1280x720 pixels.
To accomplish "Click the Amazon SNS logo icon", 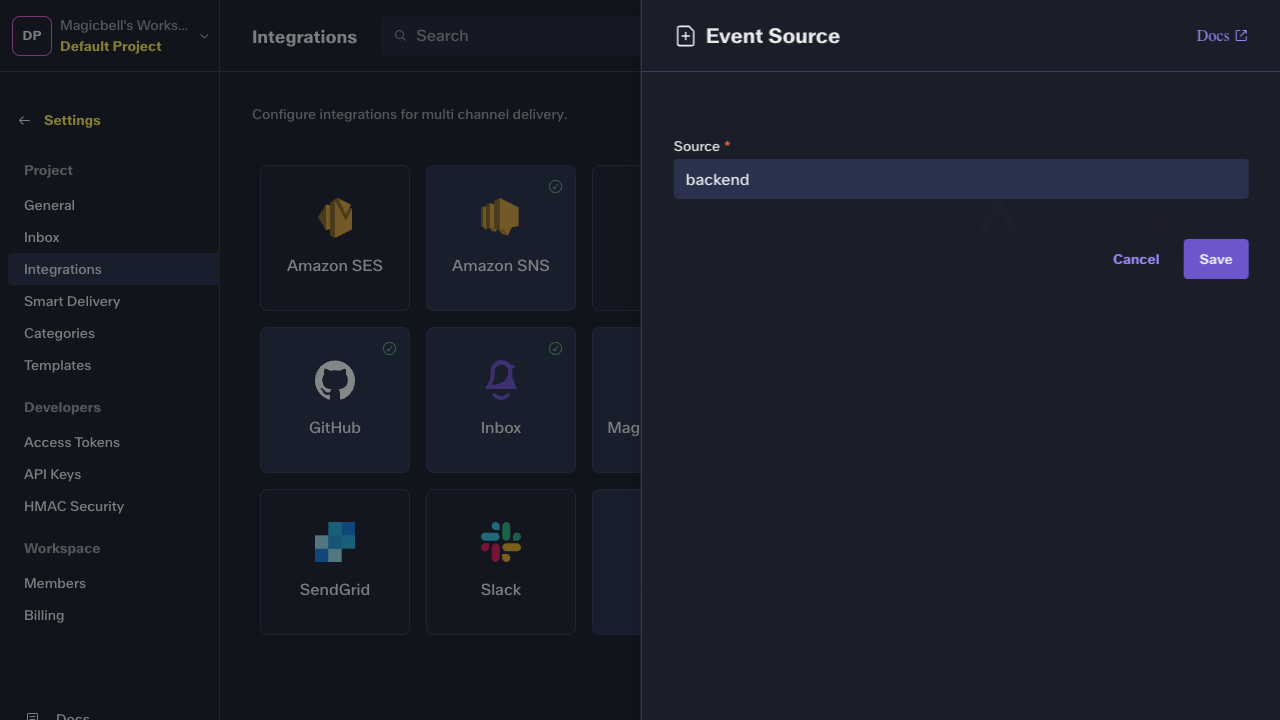I will click(x=500, y=217).
